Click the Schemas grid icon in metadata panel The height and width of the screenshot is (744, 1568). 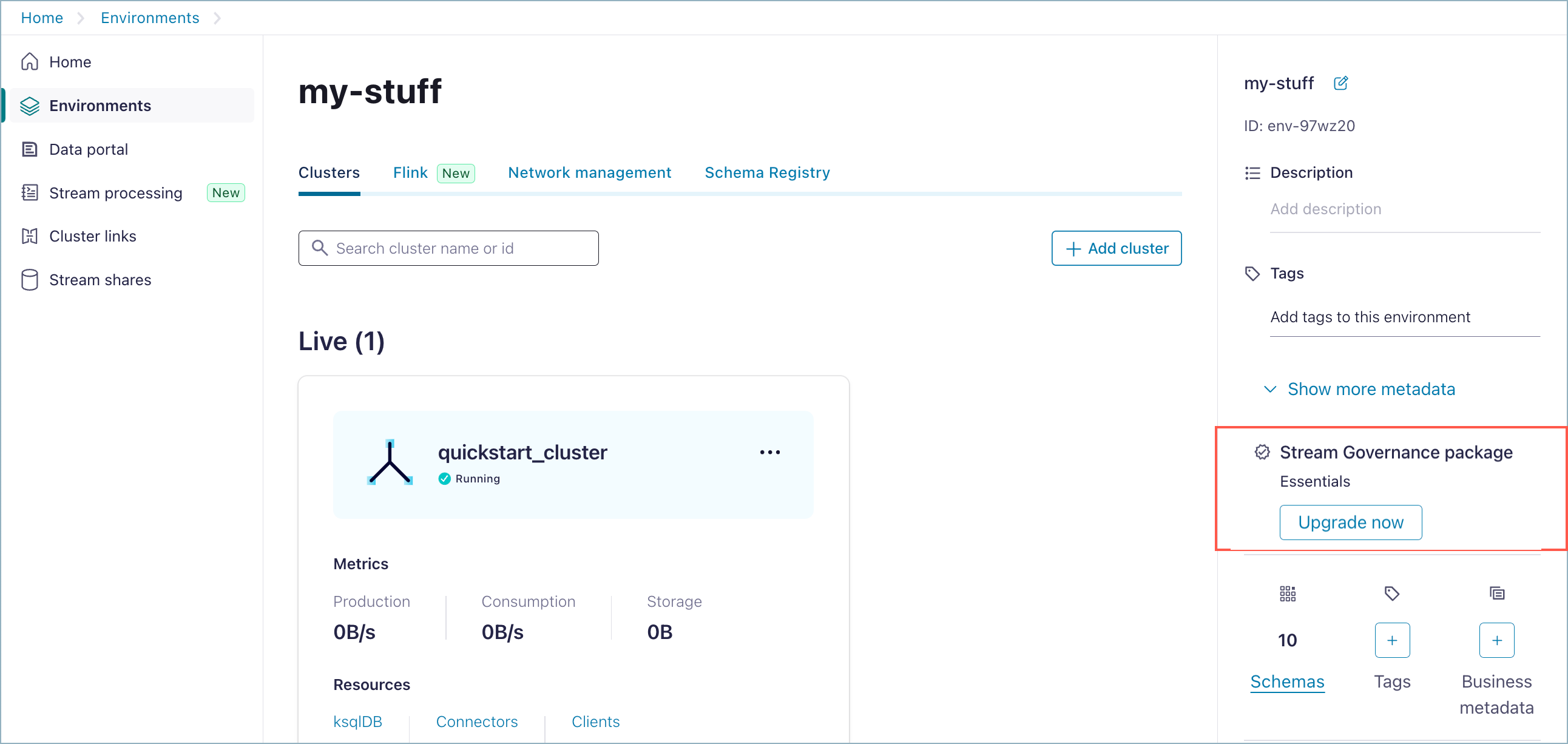click(1287, 593)
